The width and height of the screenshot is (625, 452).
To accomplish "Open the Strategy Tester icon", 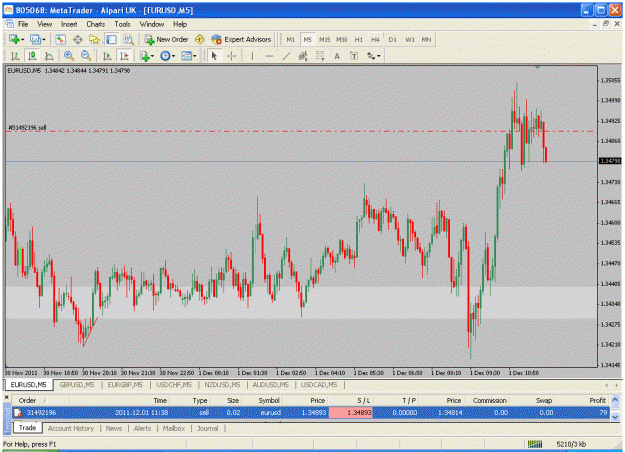I will (x=128, y=39).
